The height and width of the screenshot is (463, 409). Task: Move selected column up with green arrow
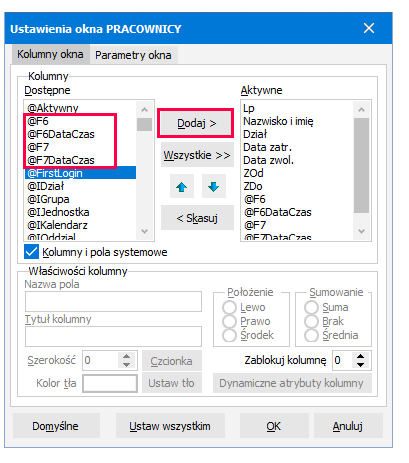tap(182, 186)
